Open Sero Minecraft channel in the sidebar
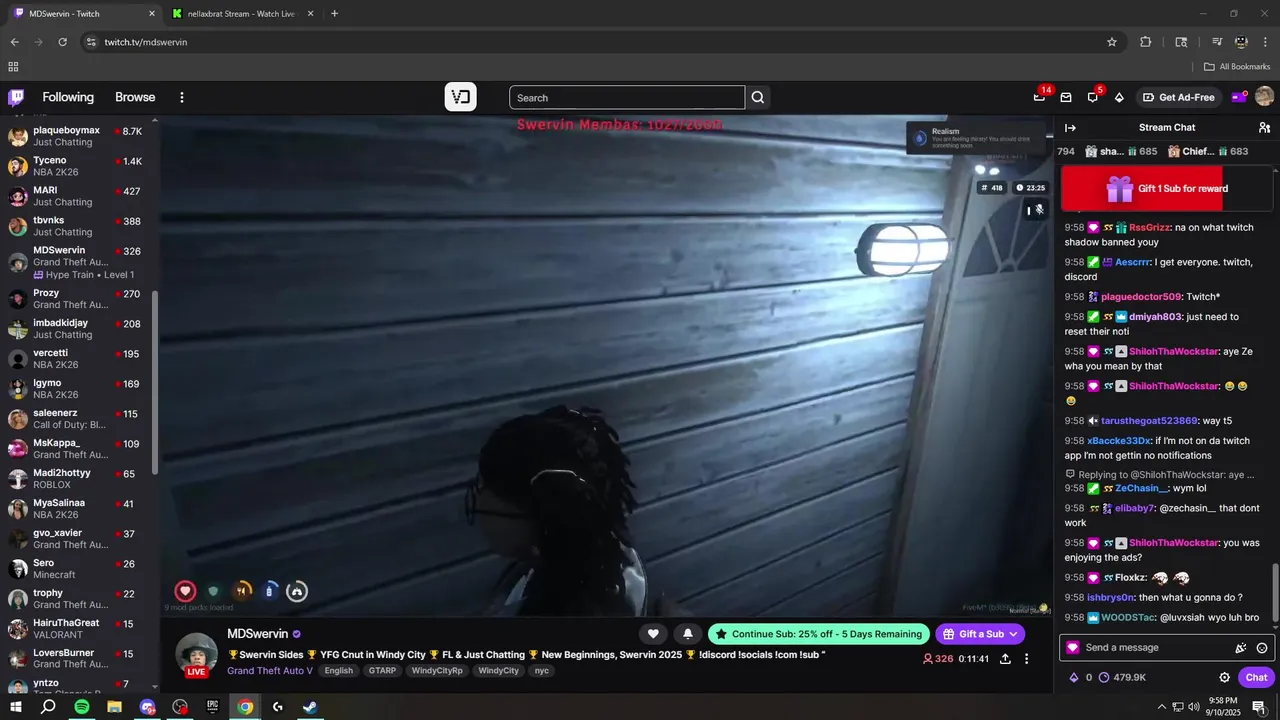This screenshot has height=720, width=1280. 78,569
